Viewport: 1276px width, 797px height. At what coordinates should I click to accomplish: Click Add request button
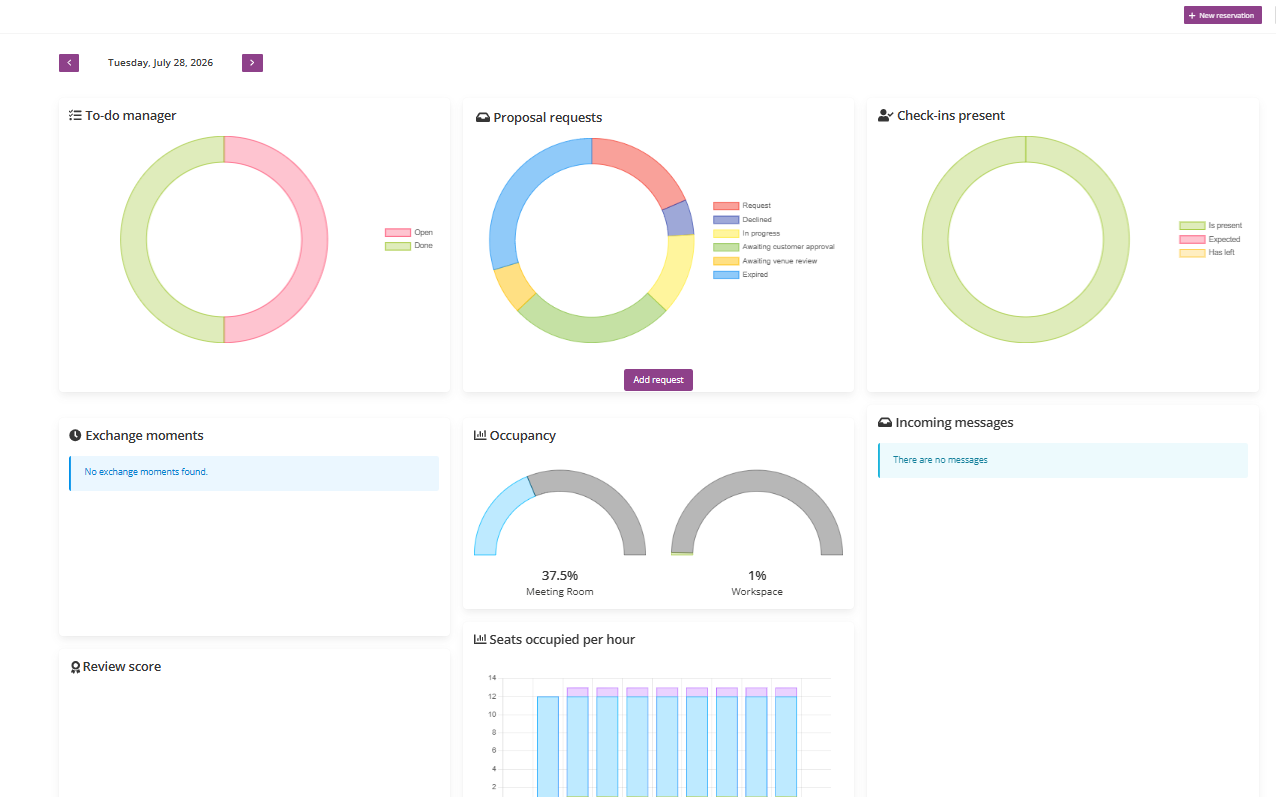point(658,380)
